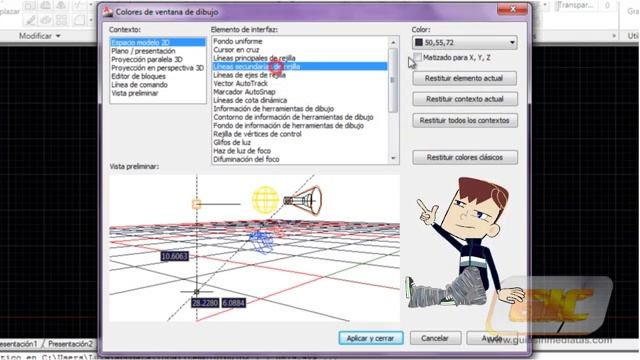The height and width of the screenshot is (360, 640).
Task: Choose 'Líneas de cota dinámica' element
Action: [x=250, y=100]
